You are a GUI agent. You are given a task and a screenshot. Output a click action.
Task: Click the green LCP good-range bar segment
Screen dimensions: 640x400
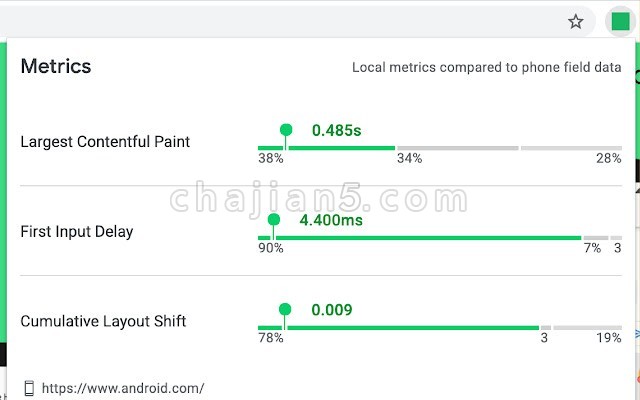pyautogui.click(x=327, y=148)
